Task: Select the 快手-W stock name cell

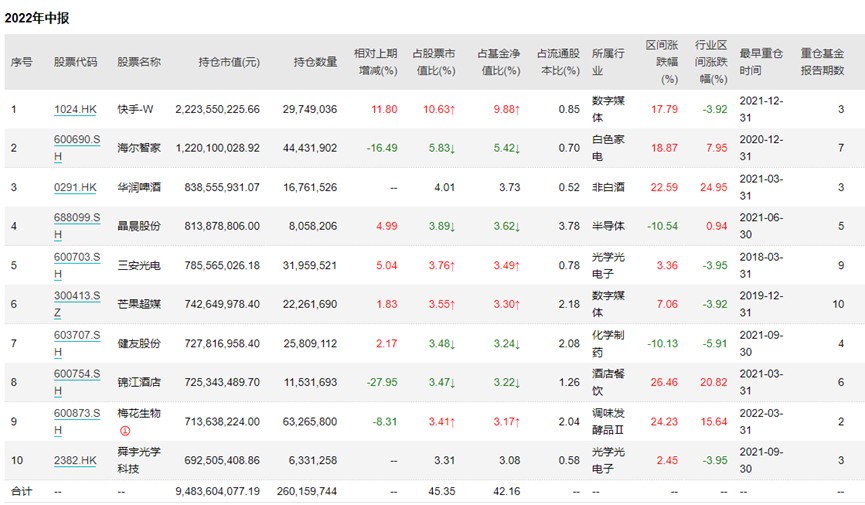Action: pyautogui.click(x=135, y=108)
